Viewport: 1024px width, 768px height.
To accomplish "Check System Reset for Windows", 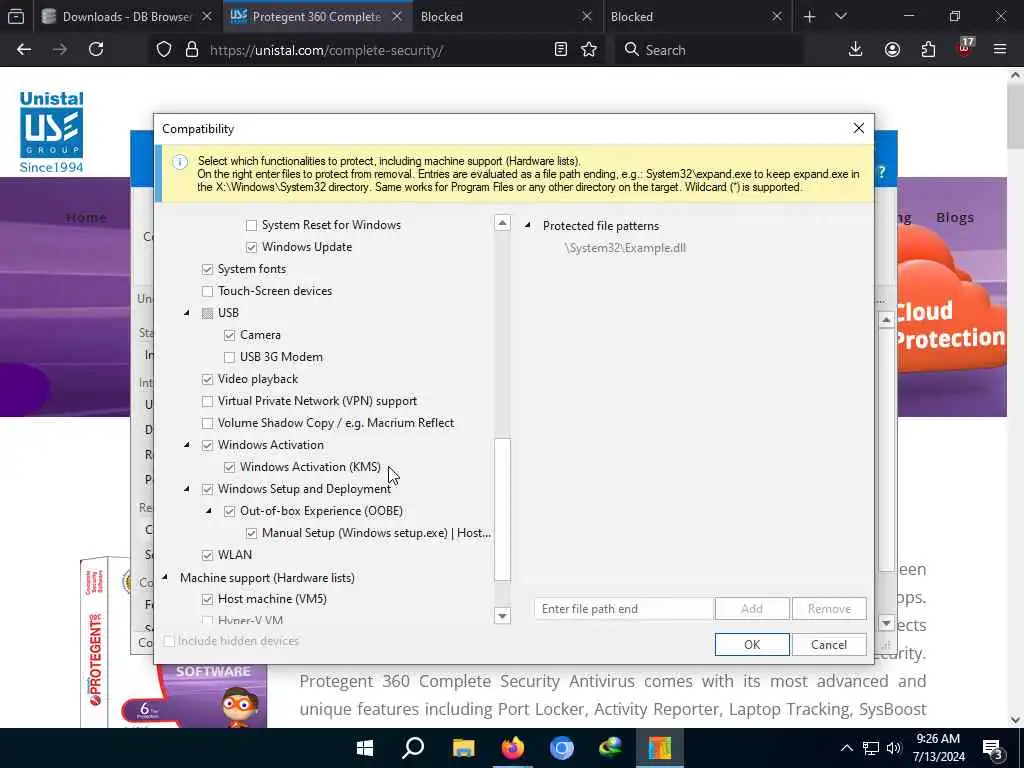I will coord(251,225).
